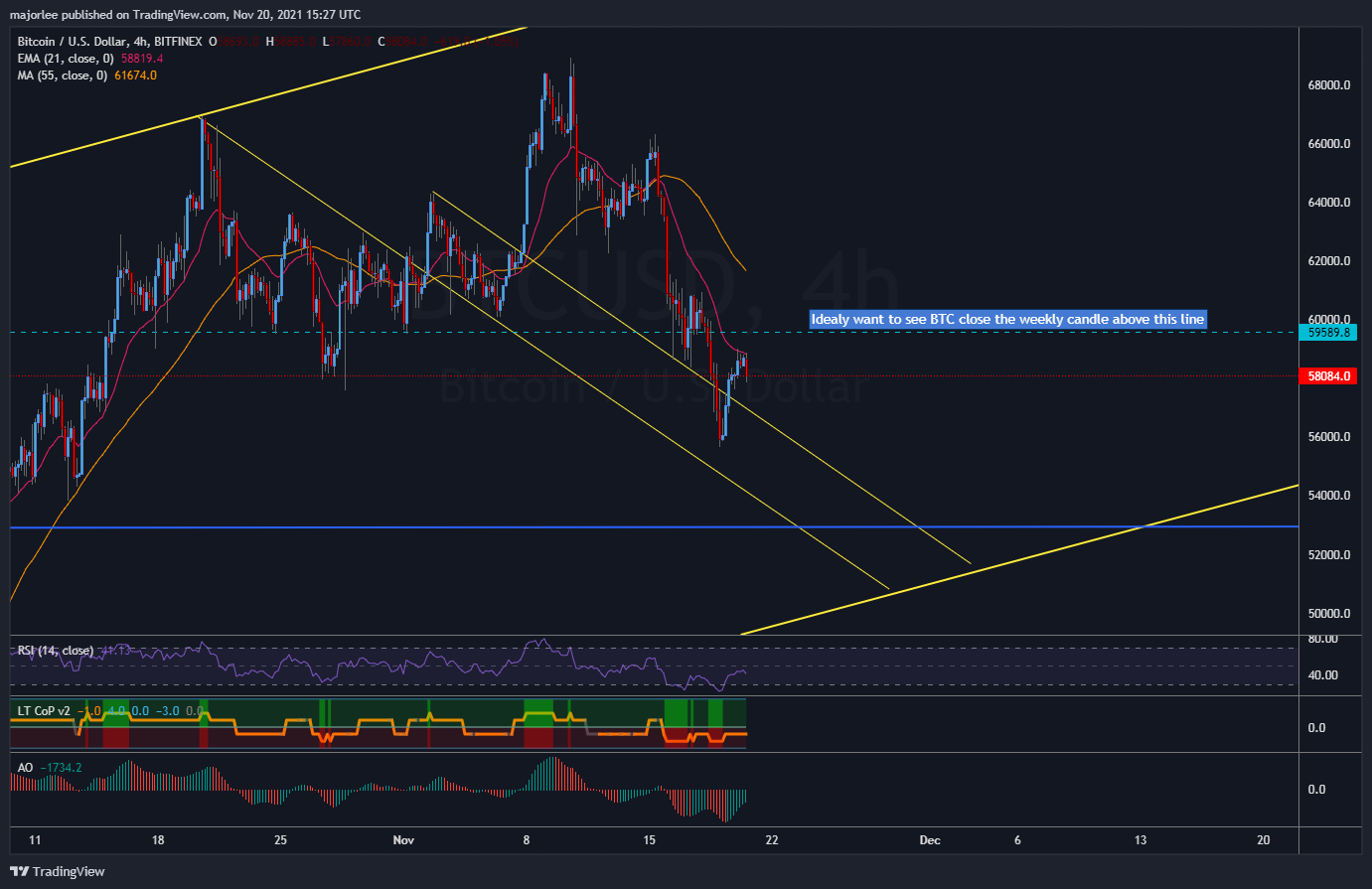Click the 'Dec' date axis label
This screenshot has width=1372, height=889.
[x=930, y=840]
